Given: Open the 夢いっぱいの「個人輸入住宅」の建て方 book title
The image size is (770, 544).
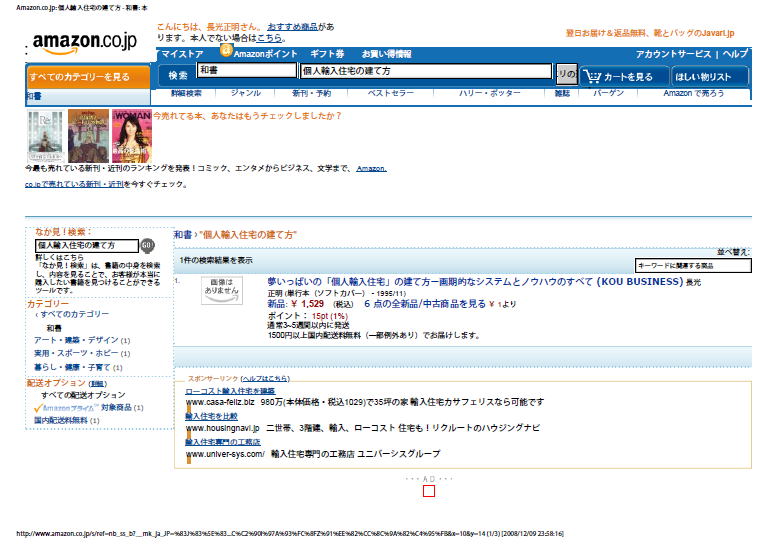Looking at the screenshot, I should point(475,282).
